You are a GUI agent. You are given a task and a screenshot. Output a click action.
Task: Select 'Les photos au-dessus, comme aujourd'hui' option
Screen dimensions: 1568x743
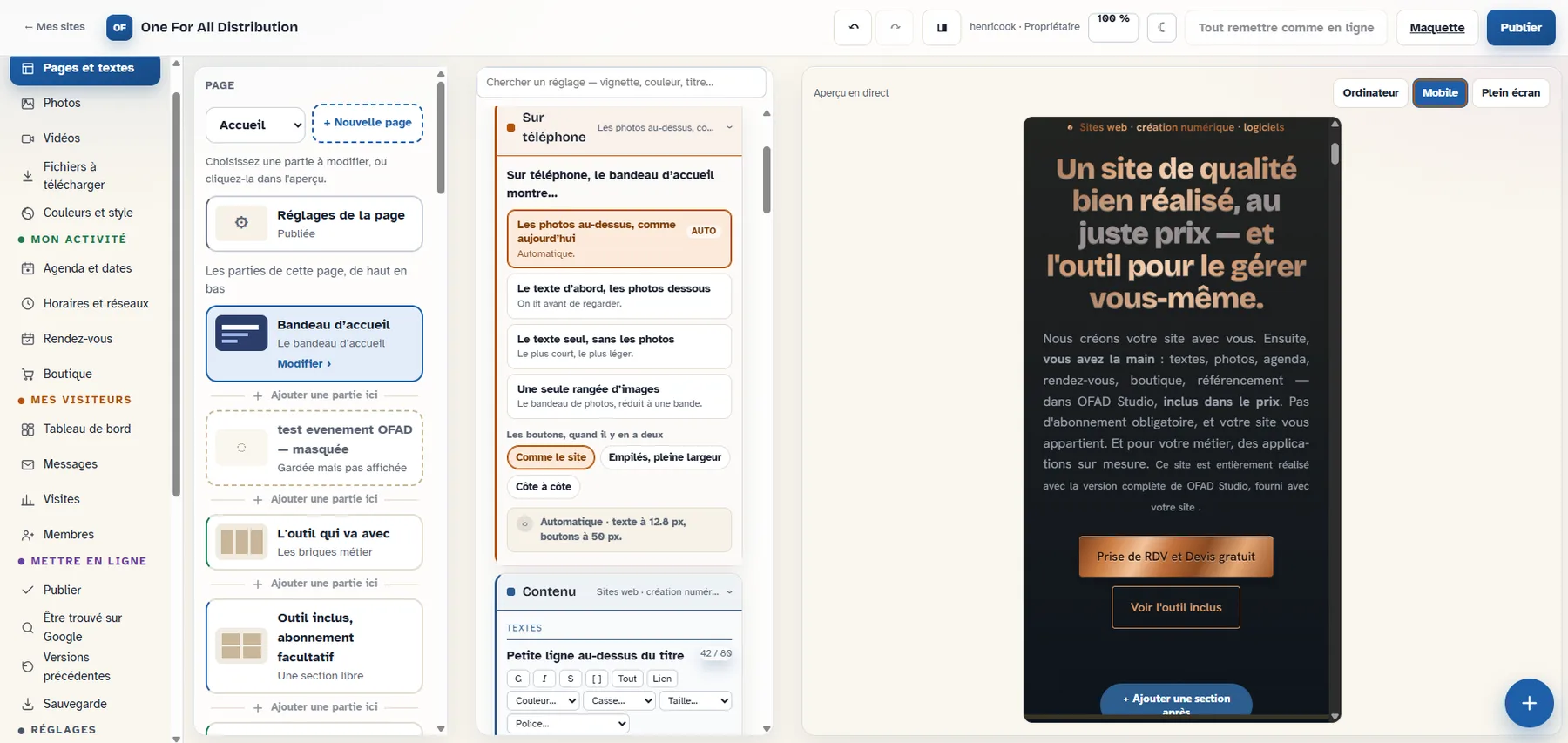618,239
